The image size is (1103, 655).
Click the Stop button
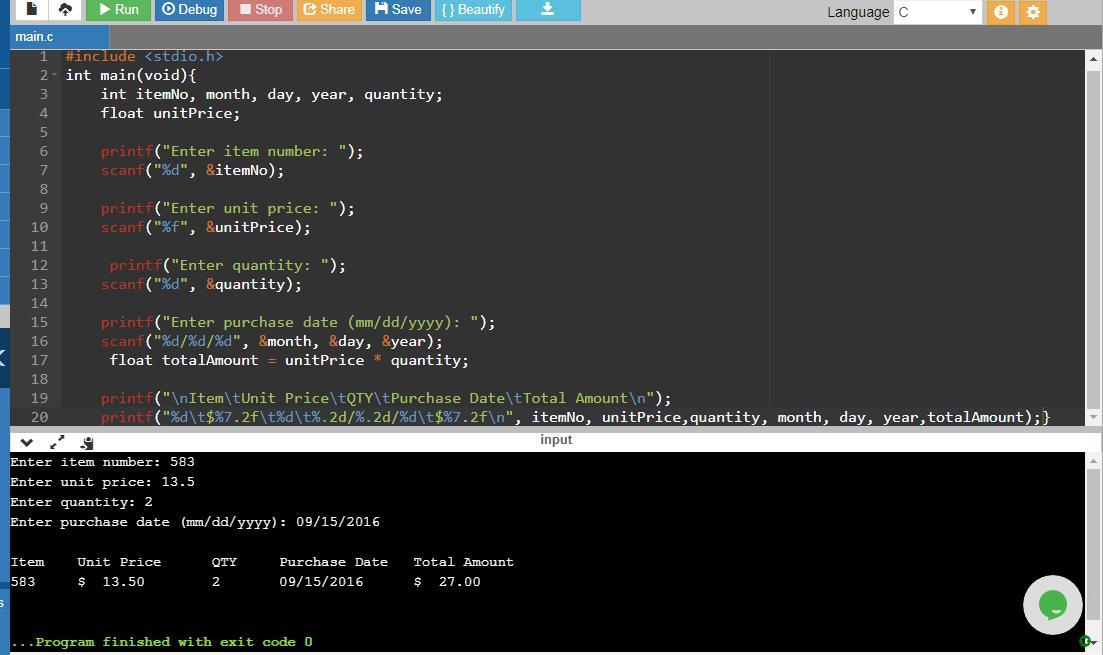point(259,9)
